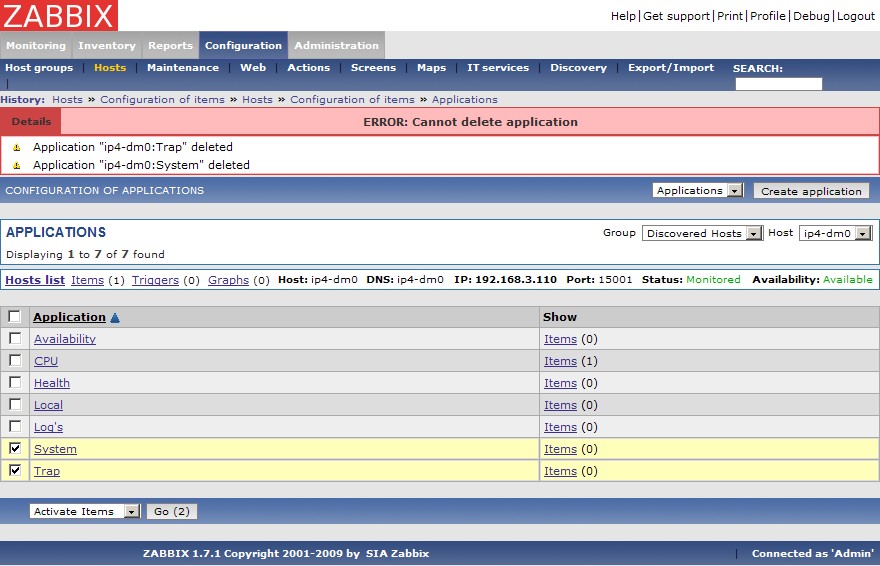The width and height of the screenshot is (880, 566).
Task: Open the Host dropdown showing ip4-dm0
Action: click(x=835, y=233)
